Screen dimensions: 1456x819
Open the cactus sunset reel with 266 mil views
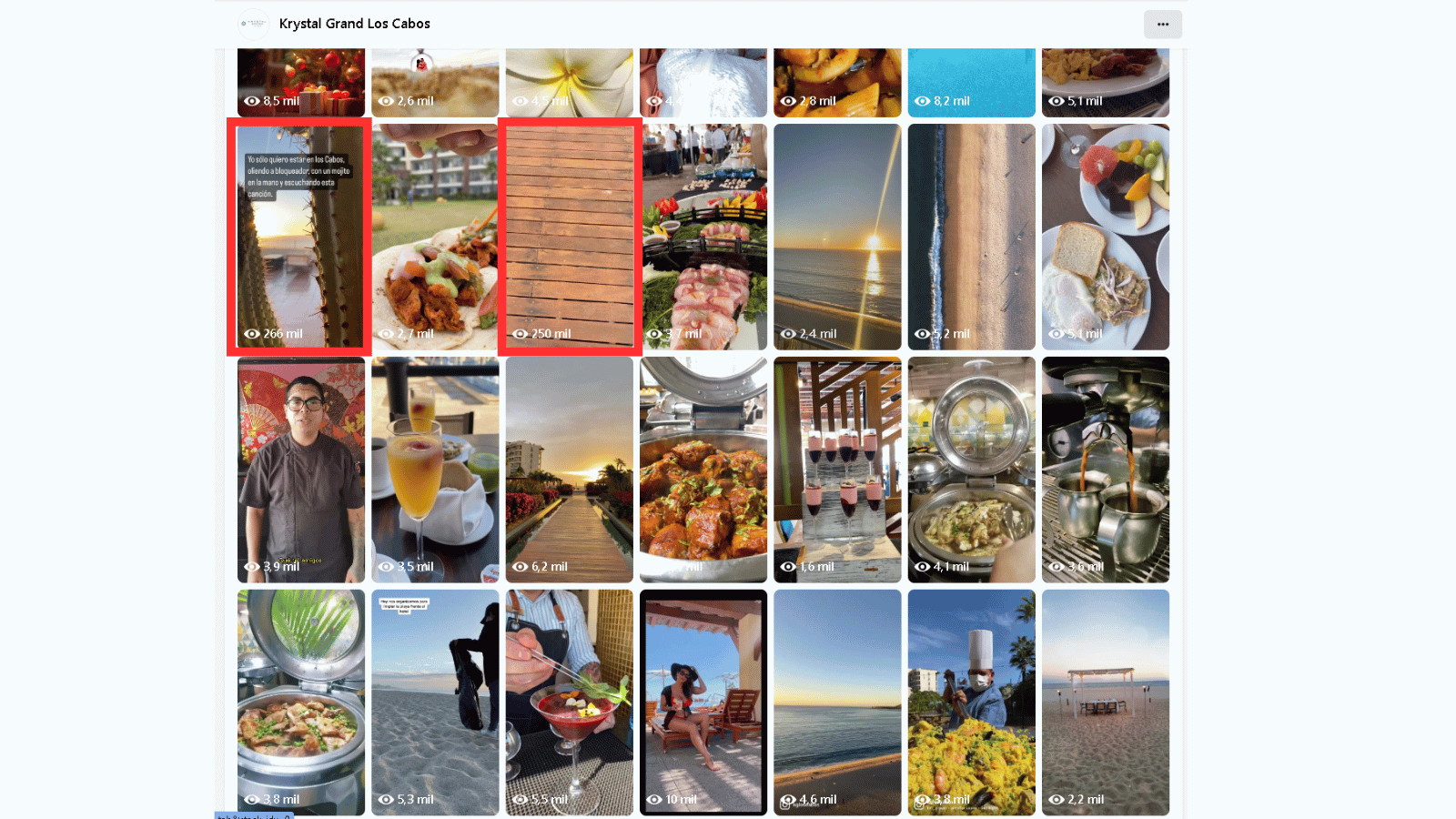[300, 237]
